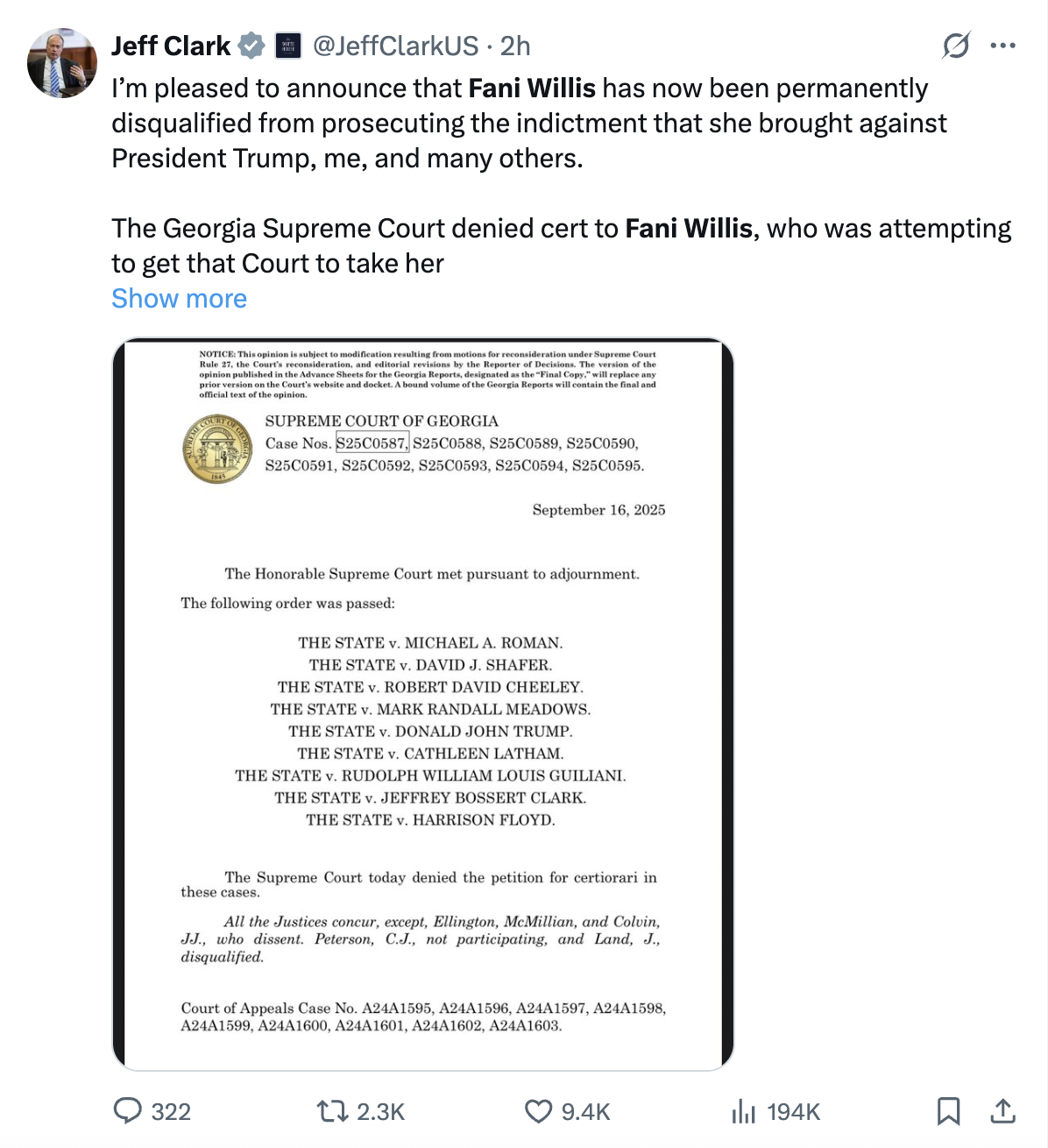The width and height of the screenshot is (1048, 1148).
Task: Open the @JeffClarkUS handle link
Action: [395, 46]
